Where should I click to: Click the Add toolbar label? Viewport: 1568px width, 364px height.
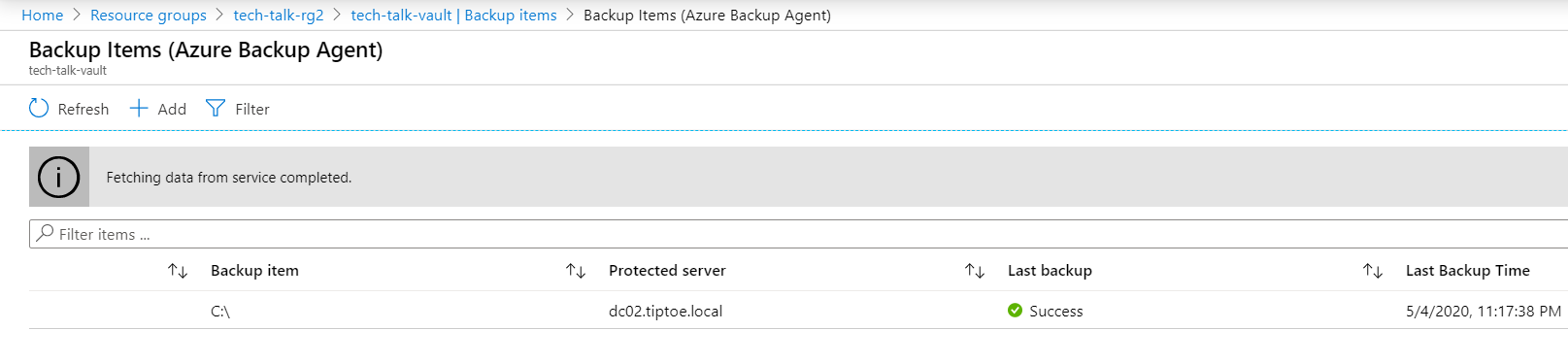pos(172,110)
